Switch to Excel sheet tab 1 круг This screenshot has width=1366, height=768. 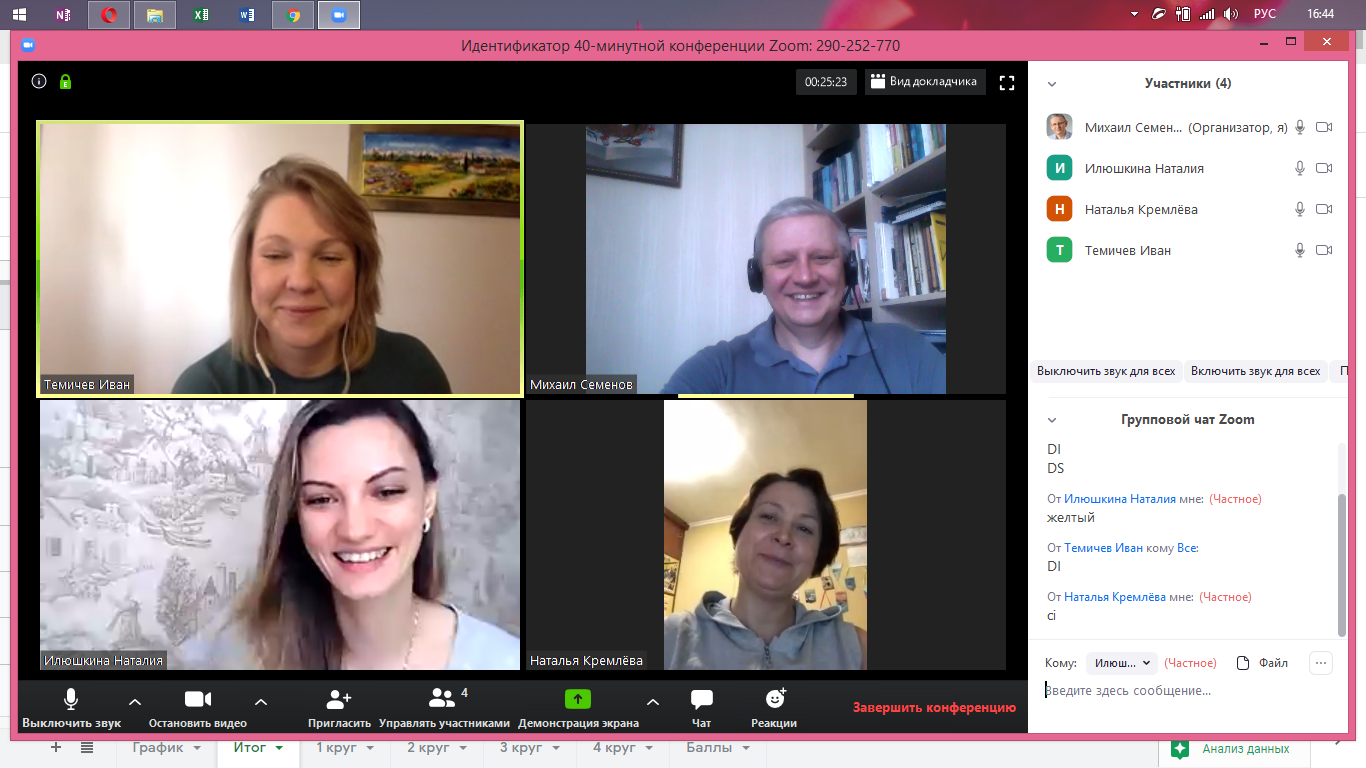click(343, 748)
